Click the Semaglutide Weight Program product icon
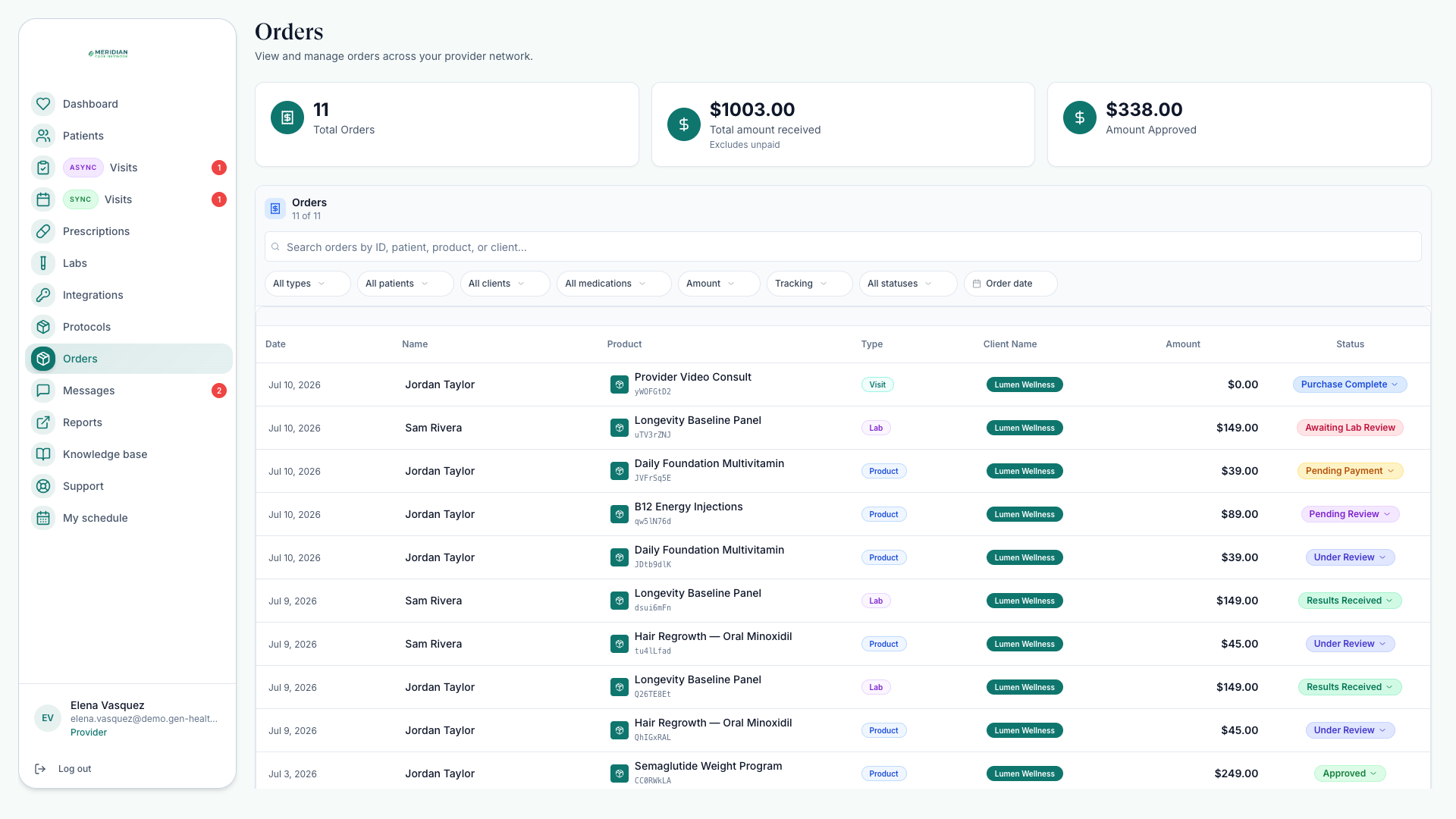1456x819 pixels. tap(620, 773)
